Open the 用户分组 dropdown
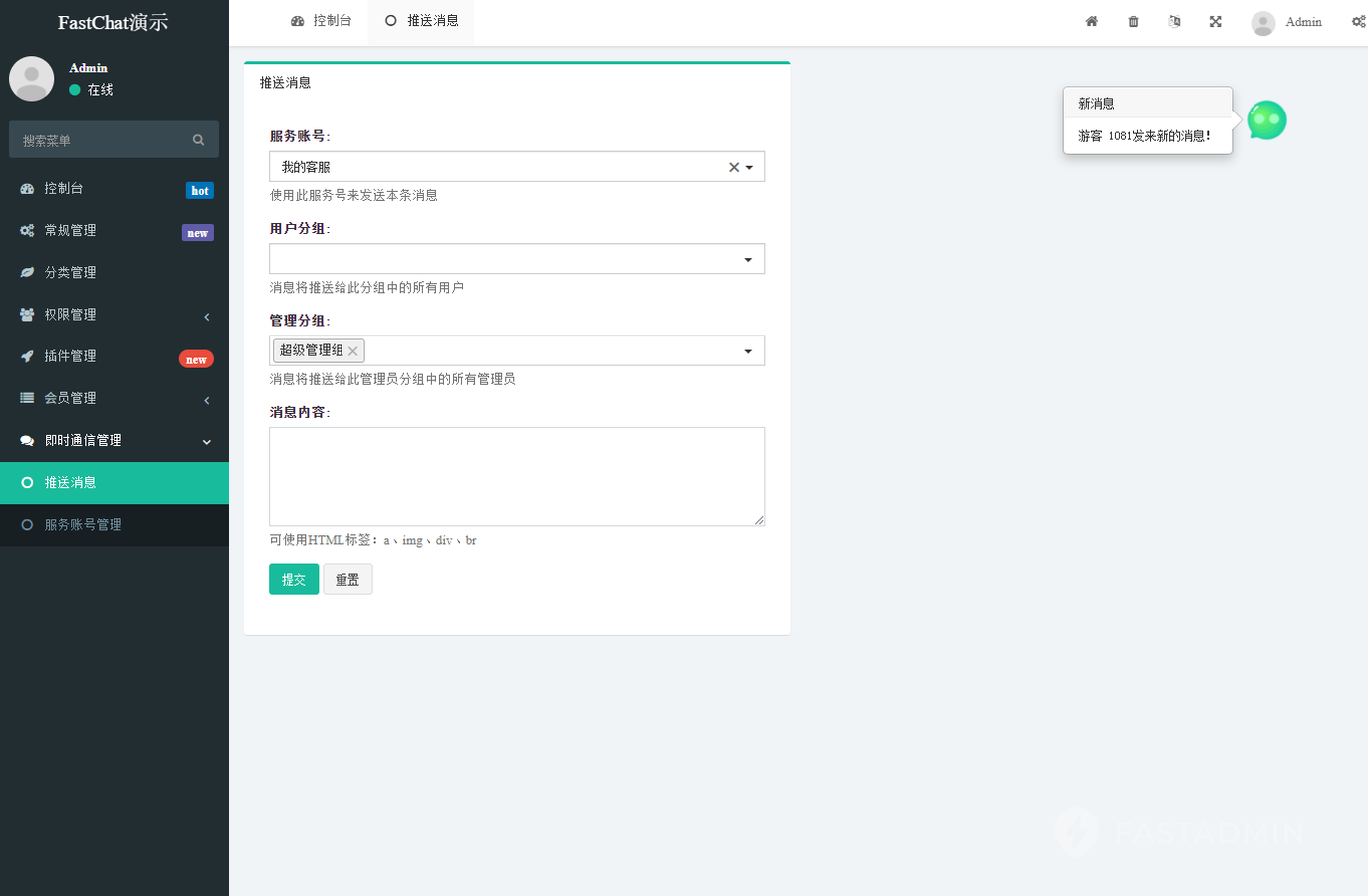The height and width of the screenshot is (896, 1368). [516, 259]
